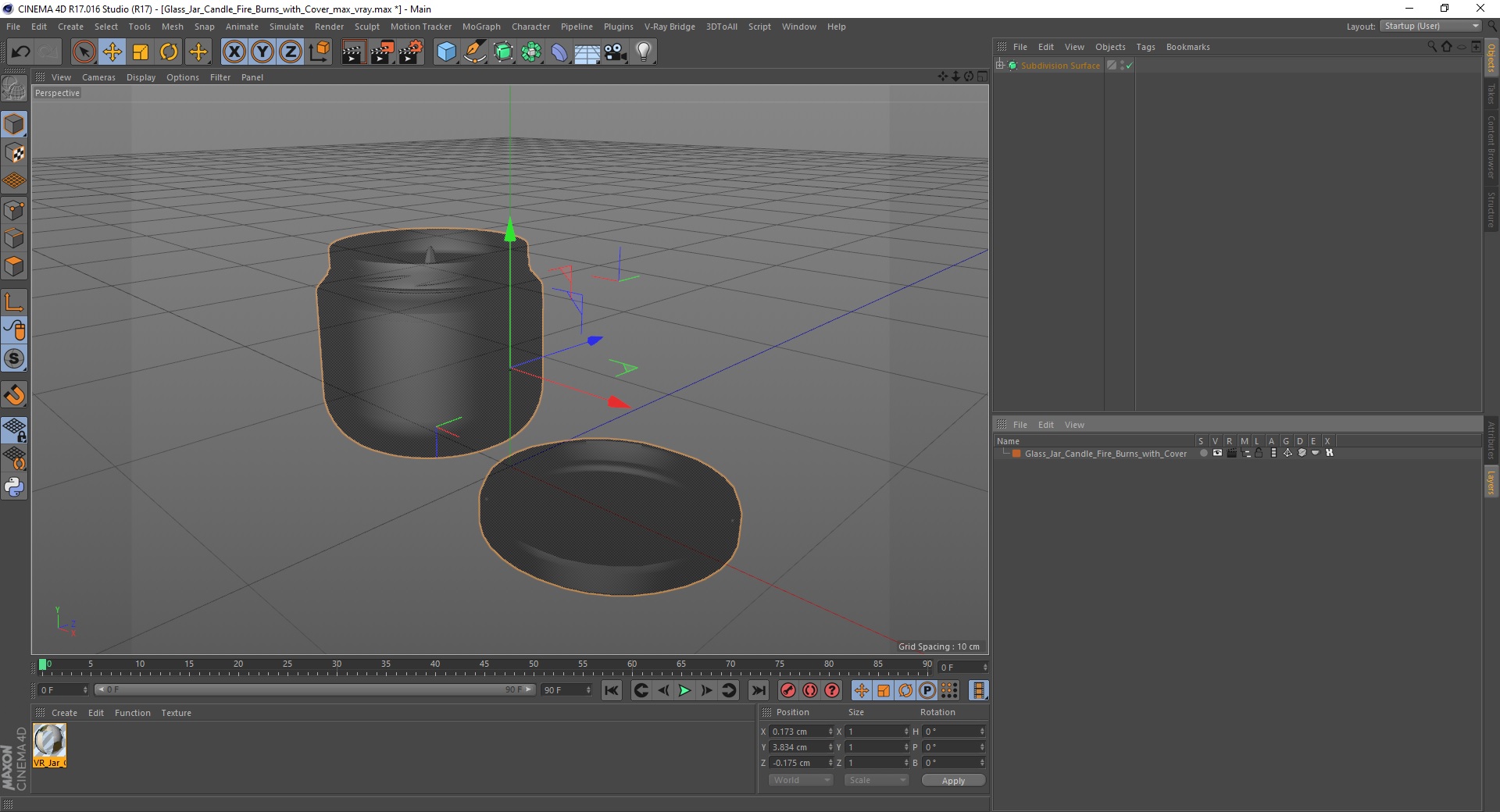Switch to Points mode

14,210
